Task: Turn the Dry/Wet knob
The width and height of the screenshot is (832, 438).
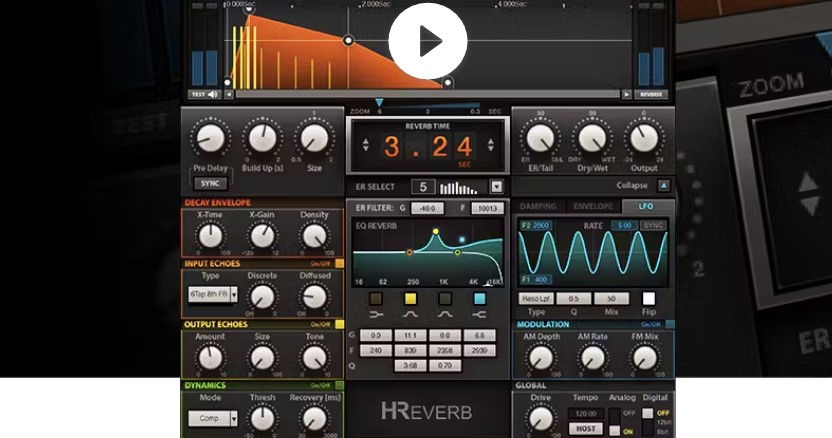Action: (592, 139)
